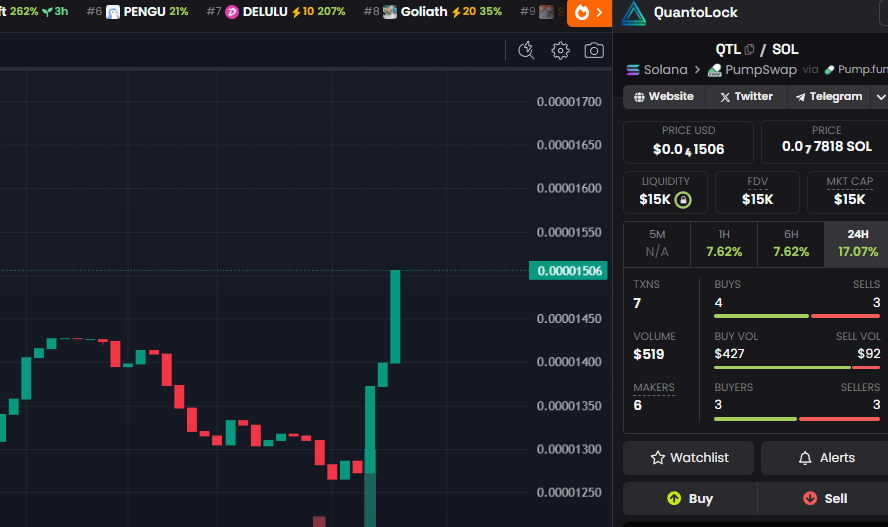Open the project Twitter link
888x527 pixels.
(746, 97)
